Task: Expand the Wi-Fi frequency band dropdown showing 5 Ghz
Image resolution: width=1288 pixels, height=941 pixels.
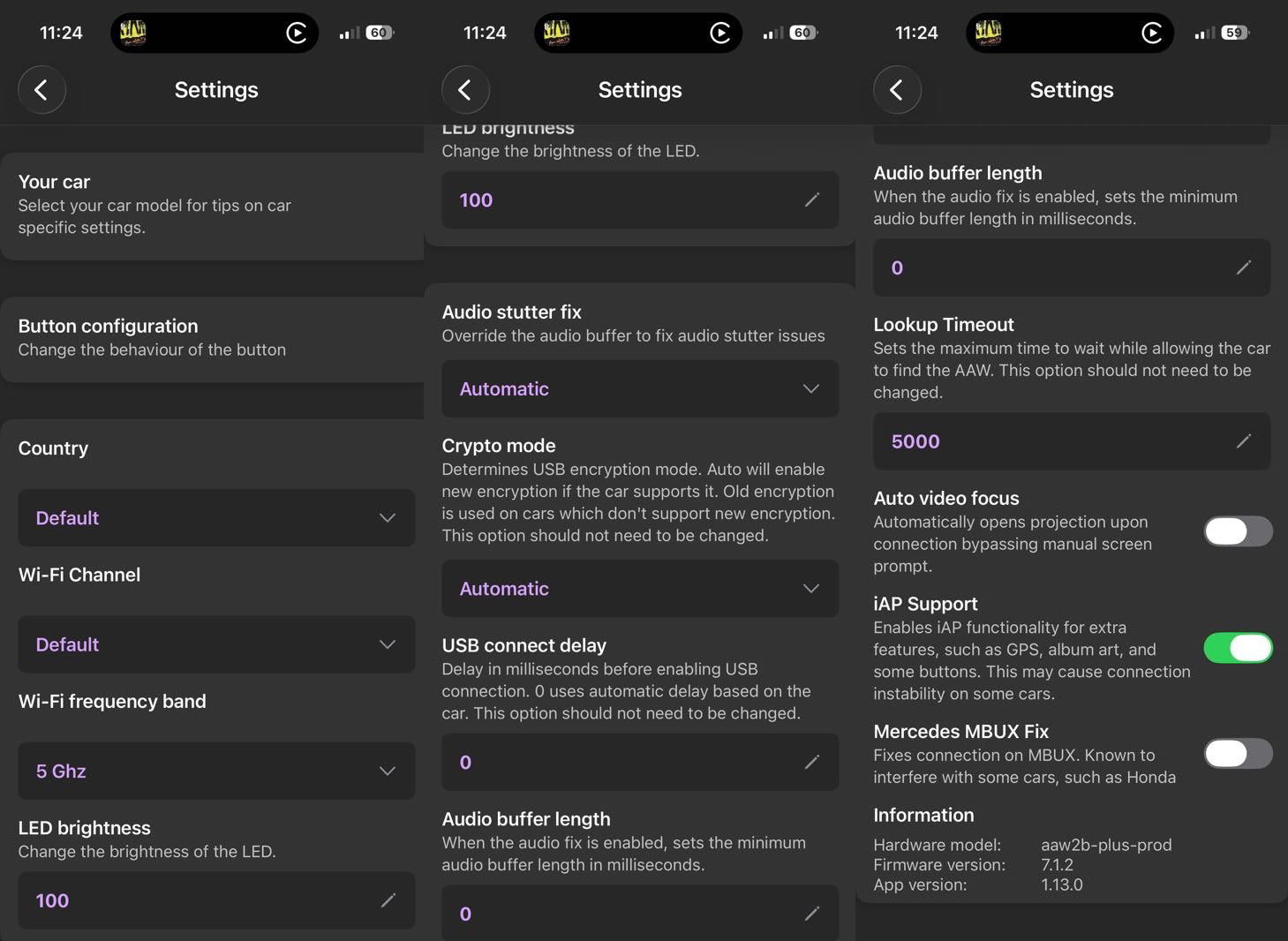Action: point(216,772)
